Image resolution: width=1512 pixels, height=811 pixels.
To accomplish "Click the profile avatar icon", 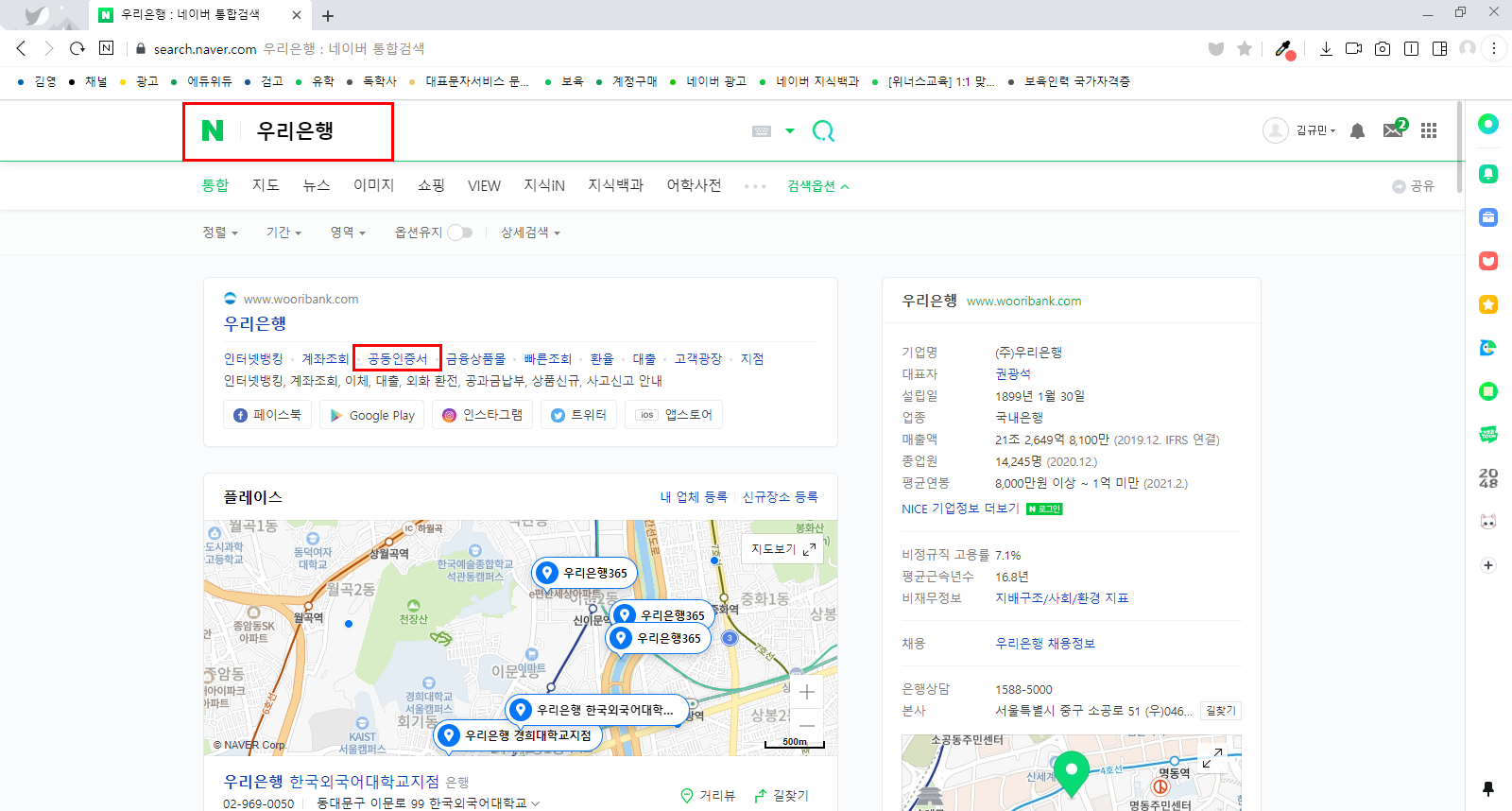I will [x=1275, y=130].
